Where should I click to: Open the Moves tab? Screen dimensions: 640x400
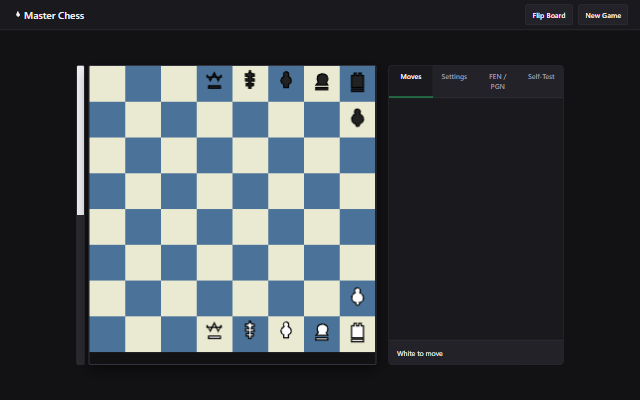point(411,81)
